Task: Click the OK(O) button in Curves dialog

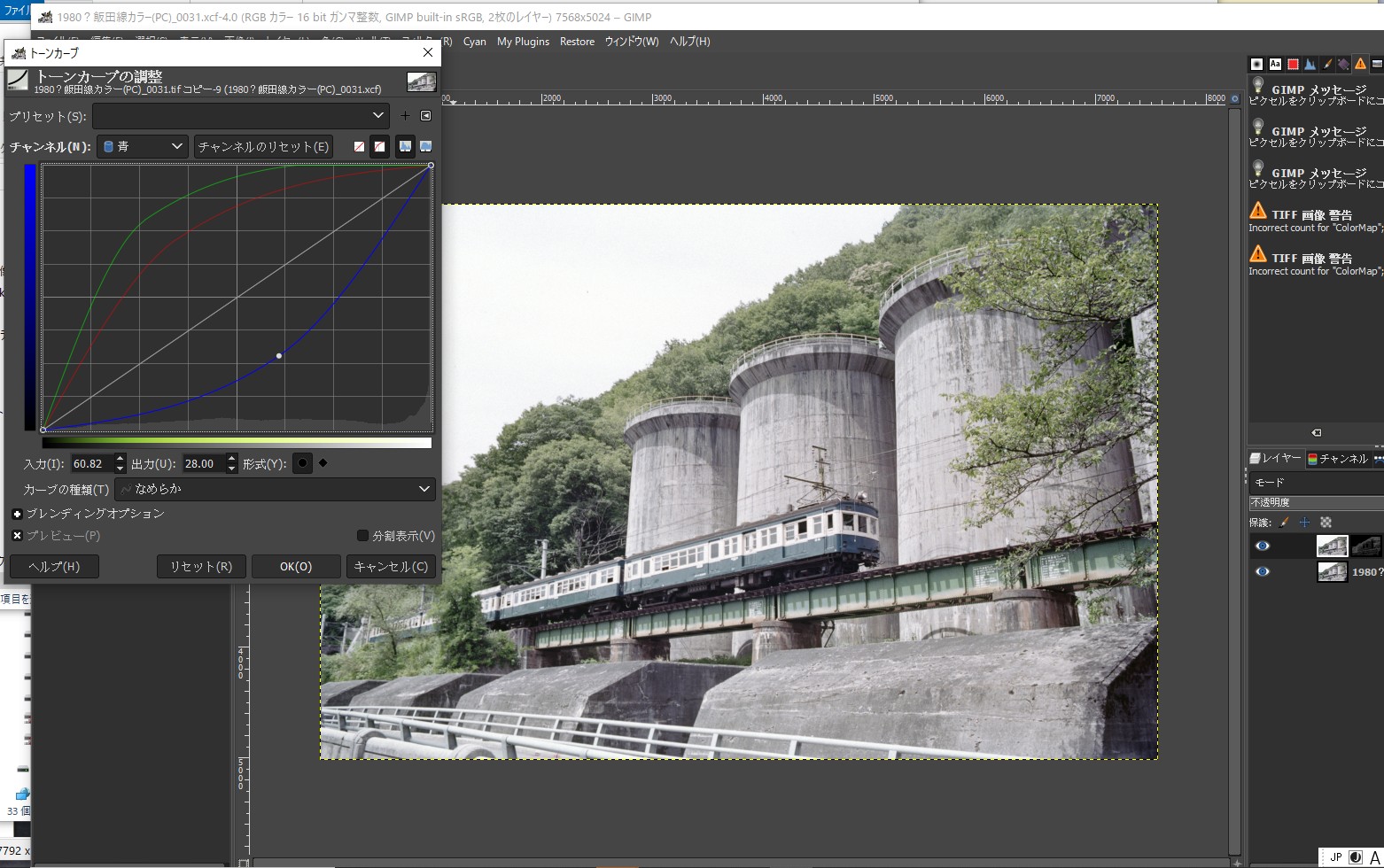Action: pyautogui.click(x=296, y=566)
